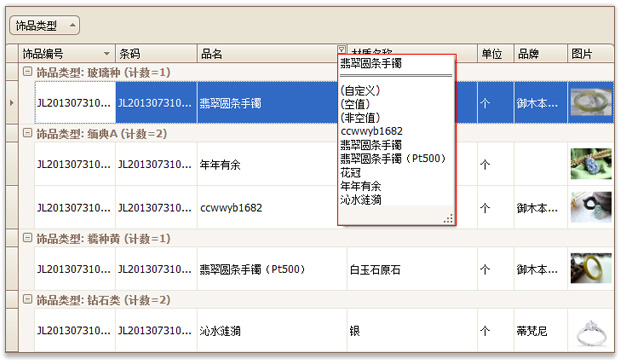Click the 饰品类型: 钻石类 (计数=2) group header text
620x360 pixels.
pos(103,300)
